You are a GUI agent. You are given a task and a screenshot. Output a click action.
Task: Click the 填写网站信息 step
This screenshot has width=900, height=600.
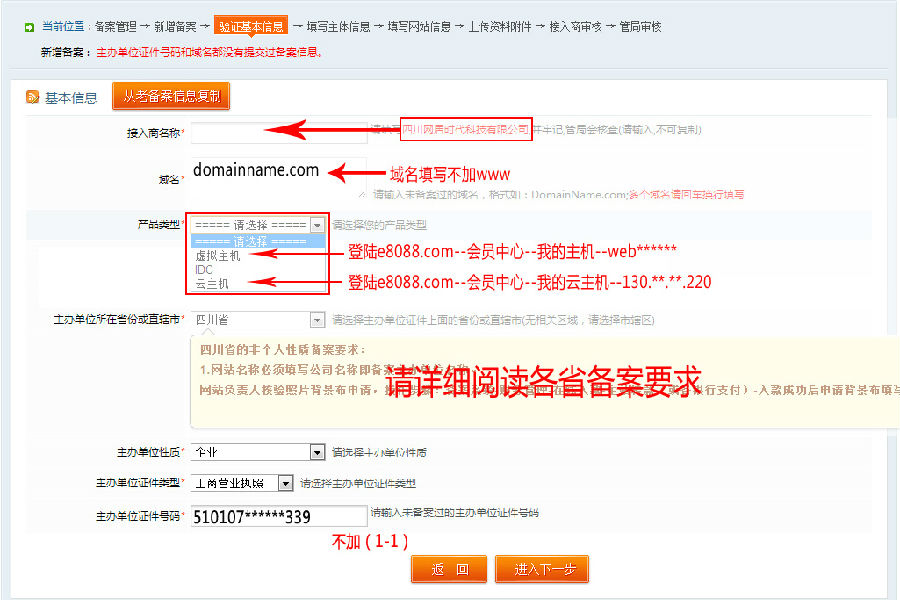(419, 27)
